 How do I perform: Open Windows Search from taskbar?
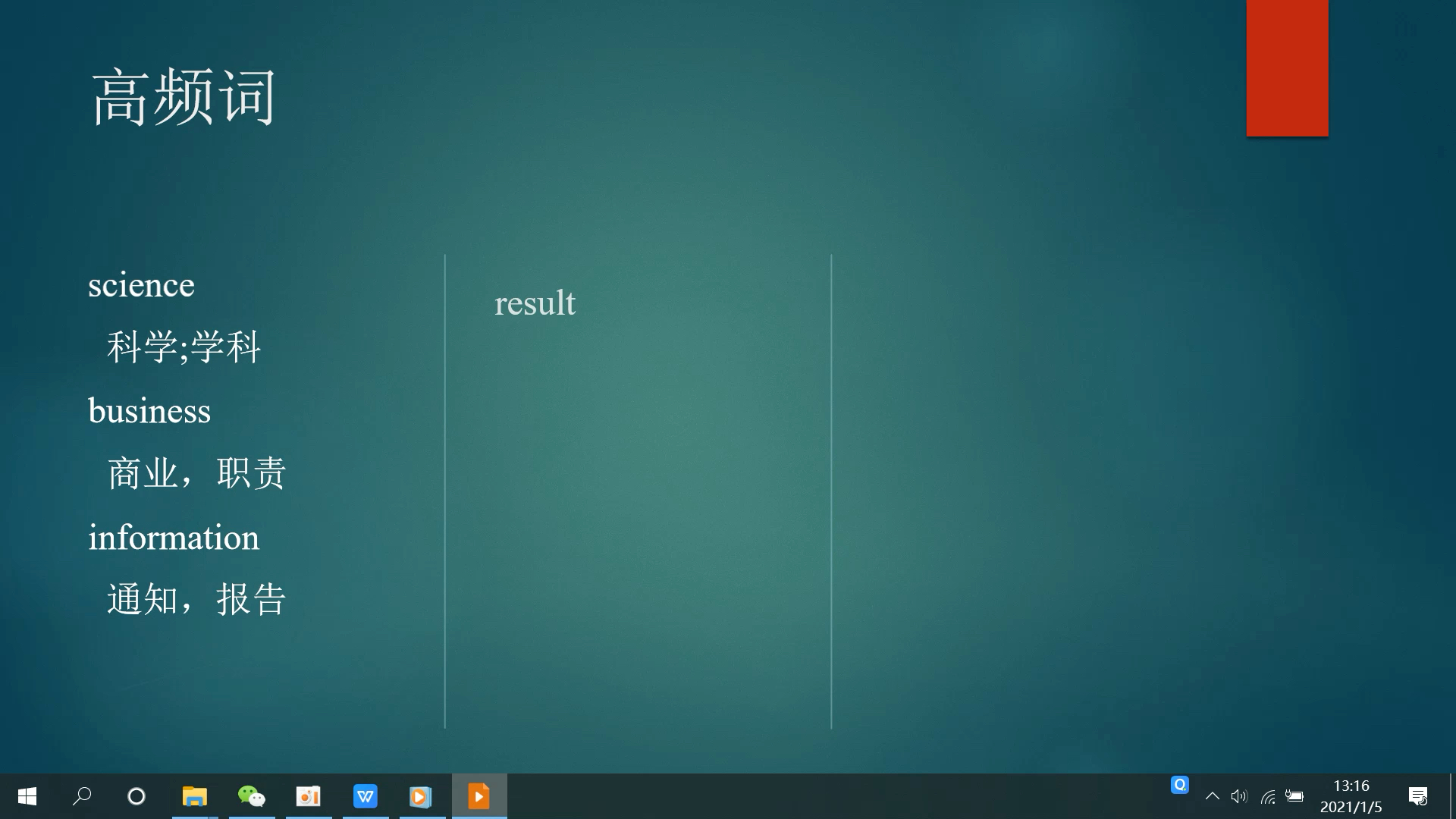[x=81, y=796]
